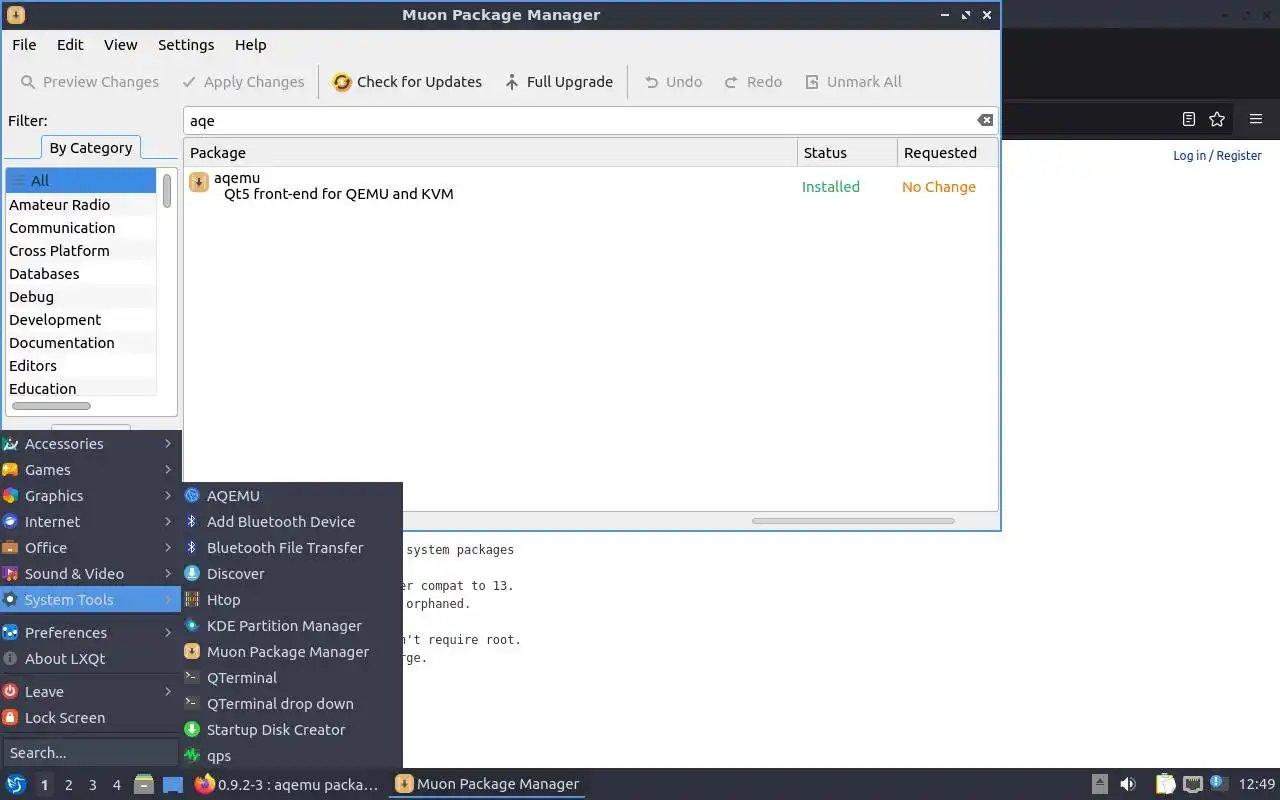Switch to virtual desktop 2

(68, 785)
